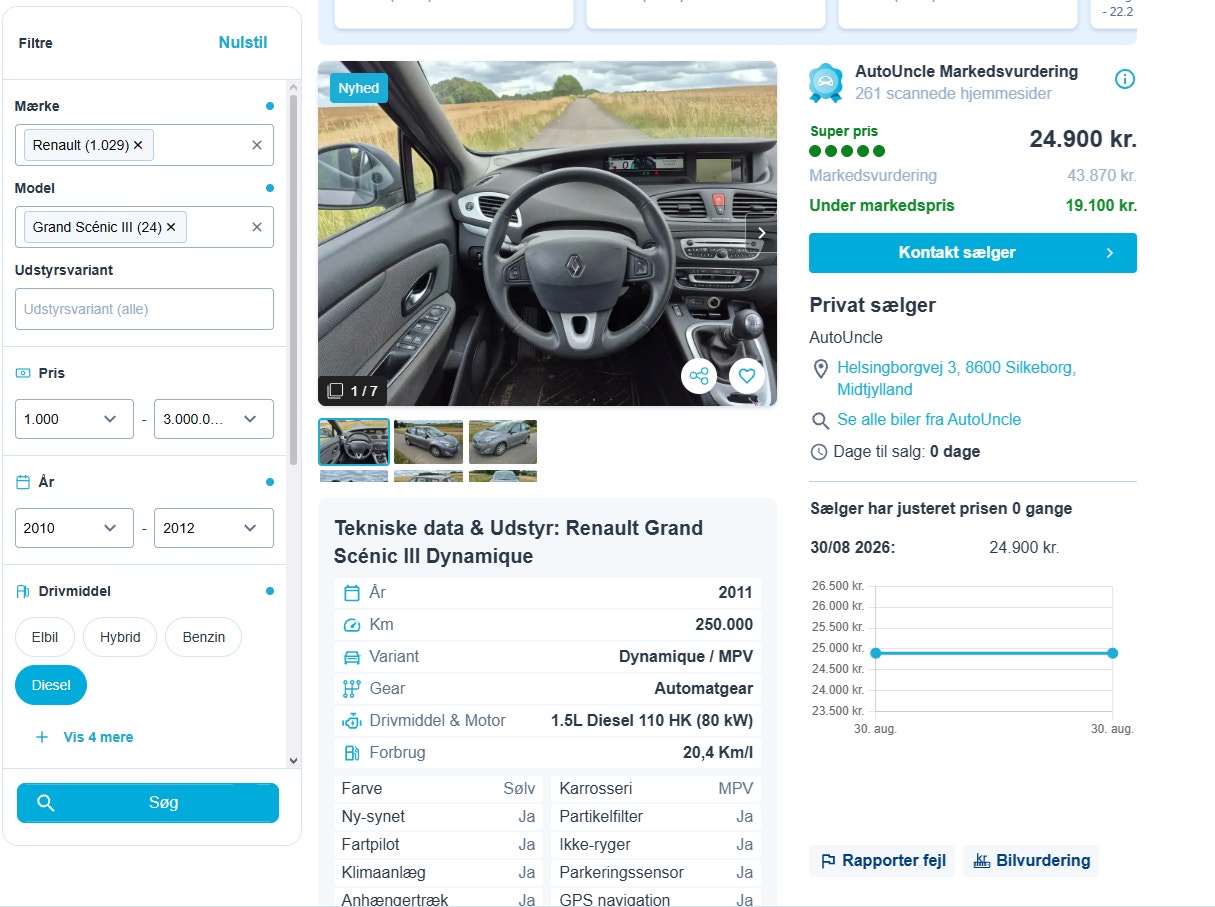
Task: Click '1.5L Diesel 110 HK (80 kW)' value
Action: click(x=652, y=721)
